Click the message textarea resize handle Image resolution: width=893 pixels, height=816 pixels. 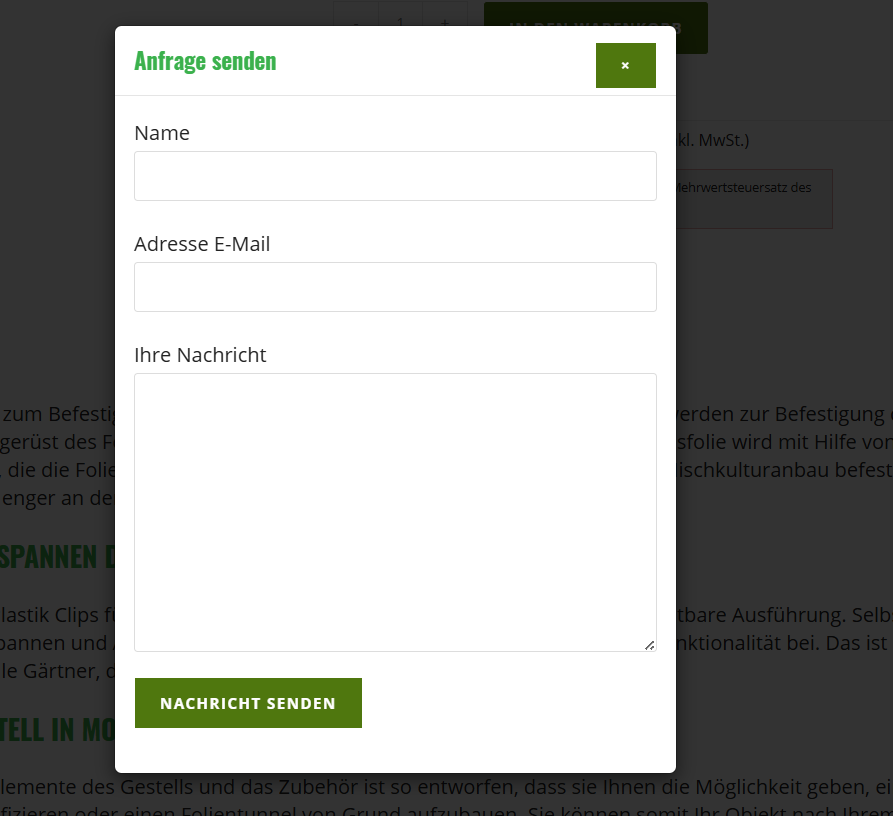coord(649,645)
